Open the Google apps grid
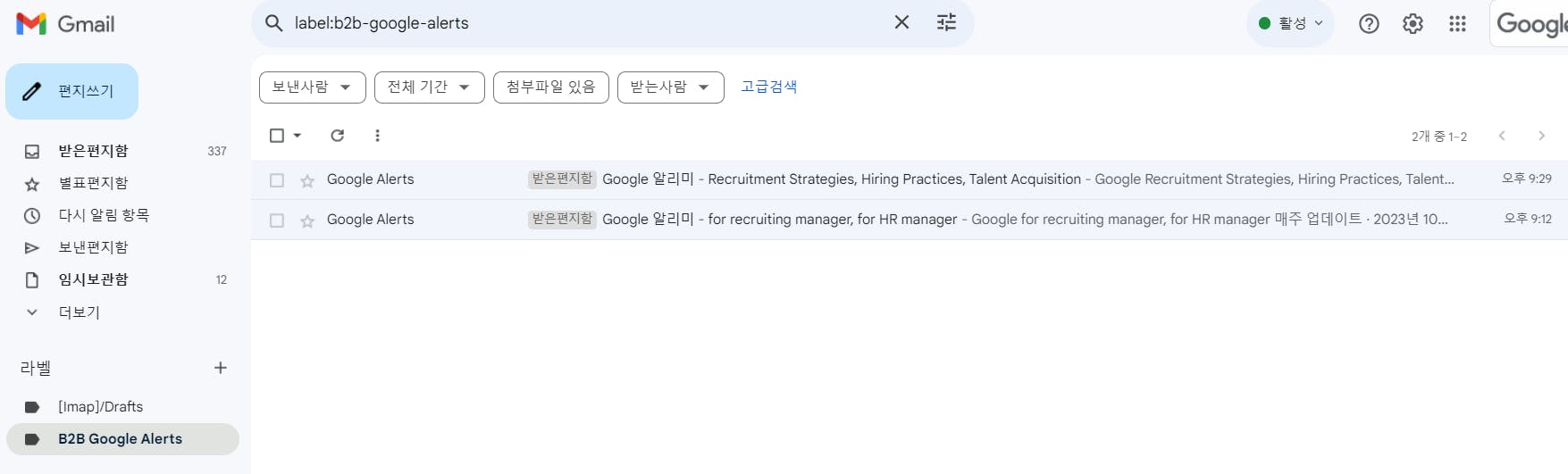The width and height of the screenshot is (1568, 474). coord(1457,24)
